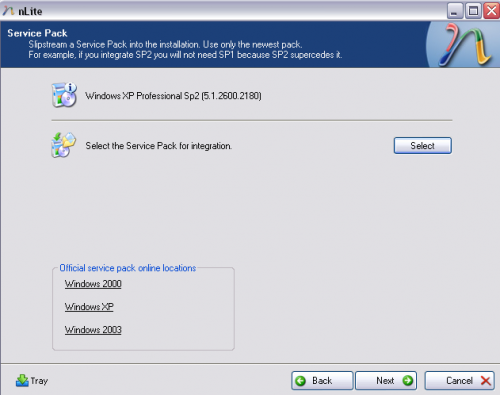Send nLite to the Tray
Image resolution: width=500 pixels, height=395 pixels.
(32, 380)
